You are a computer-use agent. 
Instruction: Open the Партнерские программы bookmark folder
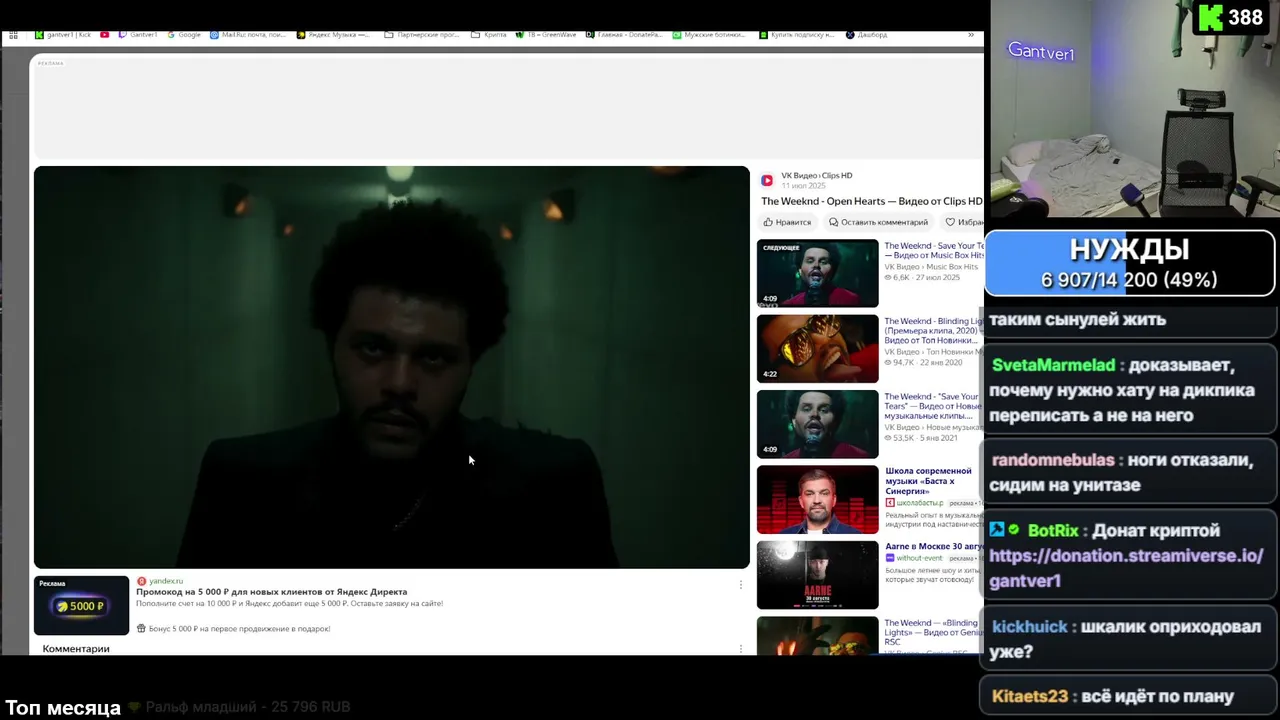pos(422,35)
